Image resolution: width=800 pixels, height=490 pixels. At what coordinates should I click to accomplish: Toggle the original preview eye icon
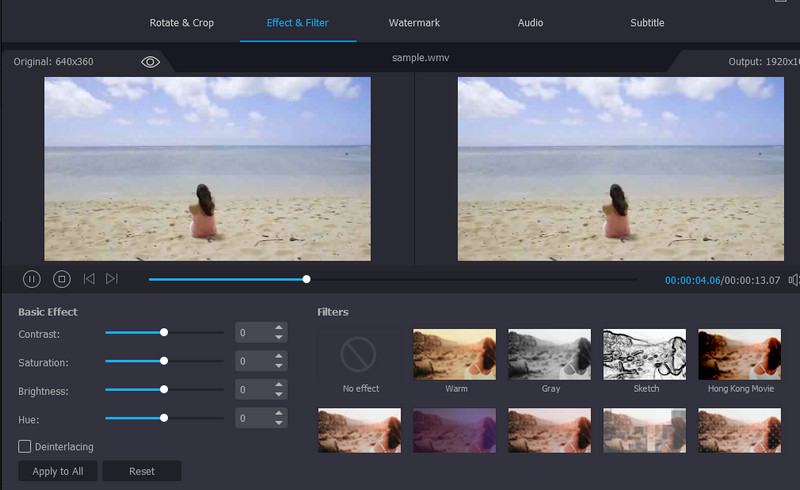(150, 62)
